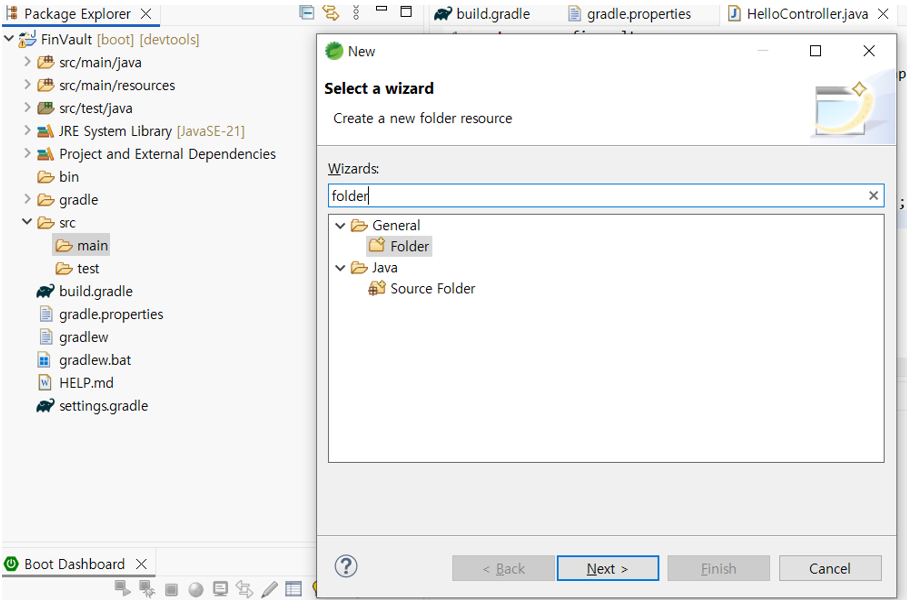907x600 pixels.
Task: Click the gradlew.bat file icon
Action: point(45,360)
